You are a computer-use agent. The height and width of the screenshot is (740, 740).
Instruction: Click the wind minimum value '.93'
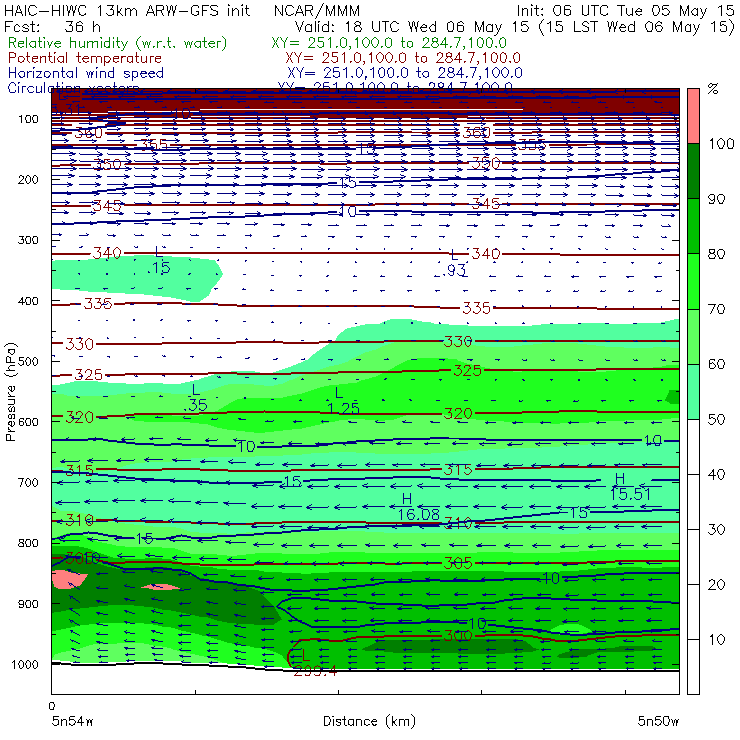coord(454,270)
